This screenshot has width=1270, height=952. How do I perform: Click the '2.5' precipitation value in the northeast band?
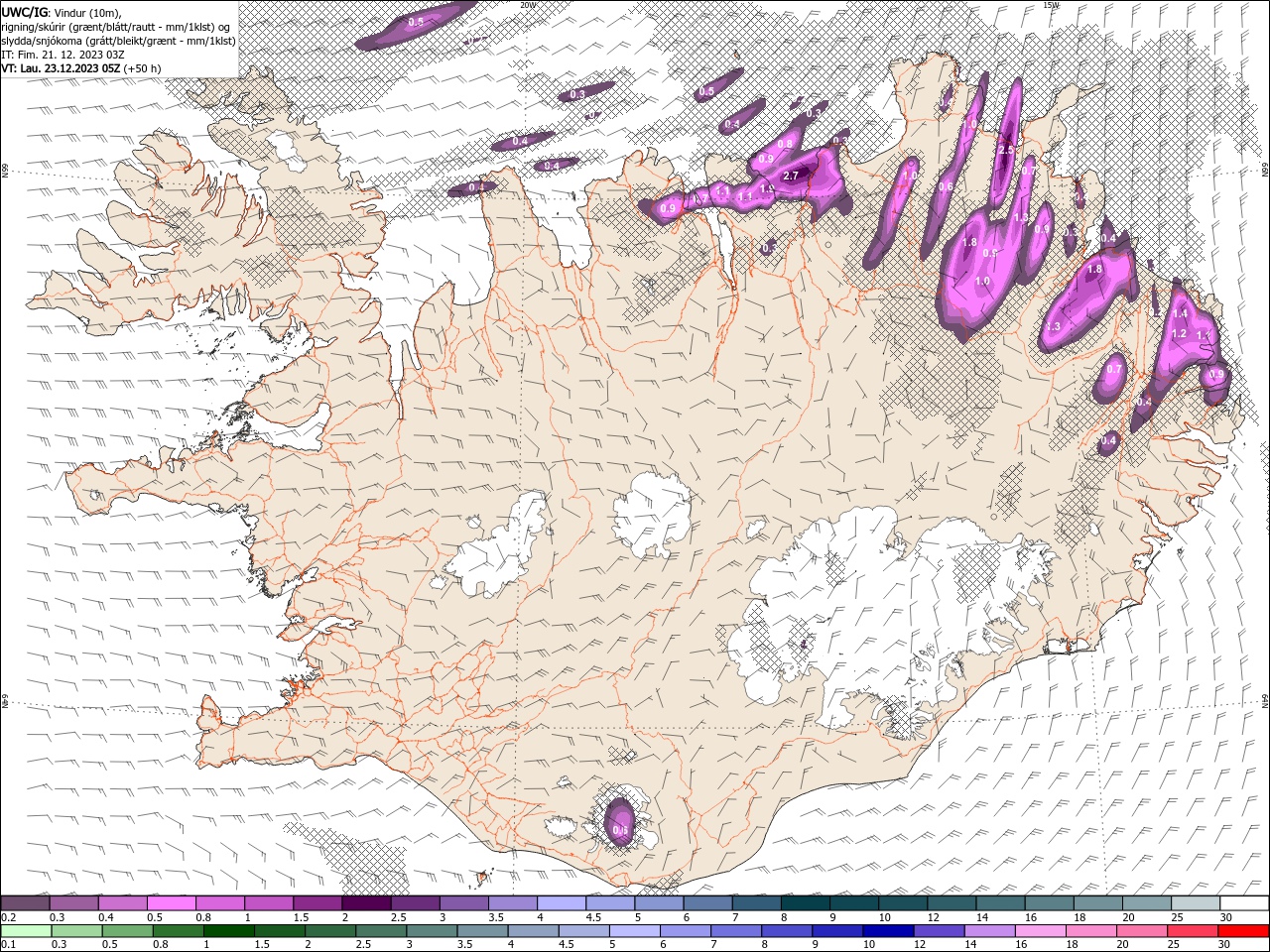point(1005,150)
